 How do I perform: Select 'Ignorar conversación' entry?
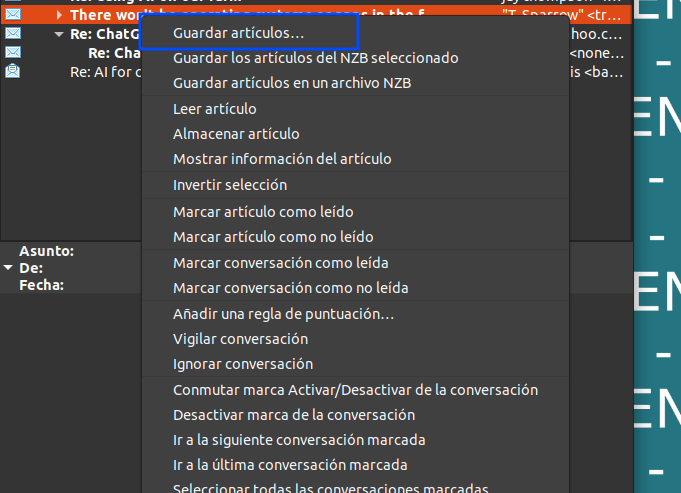[x=355, y=364]
